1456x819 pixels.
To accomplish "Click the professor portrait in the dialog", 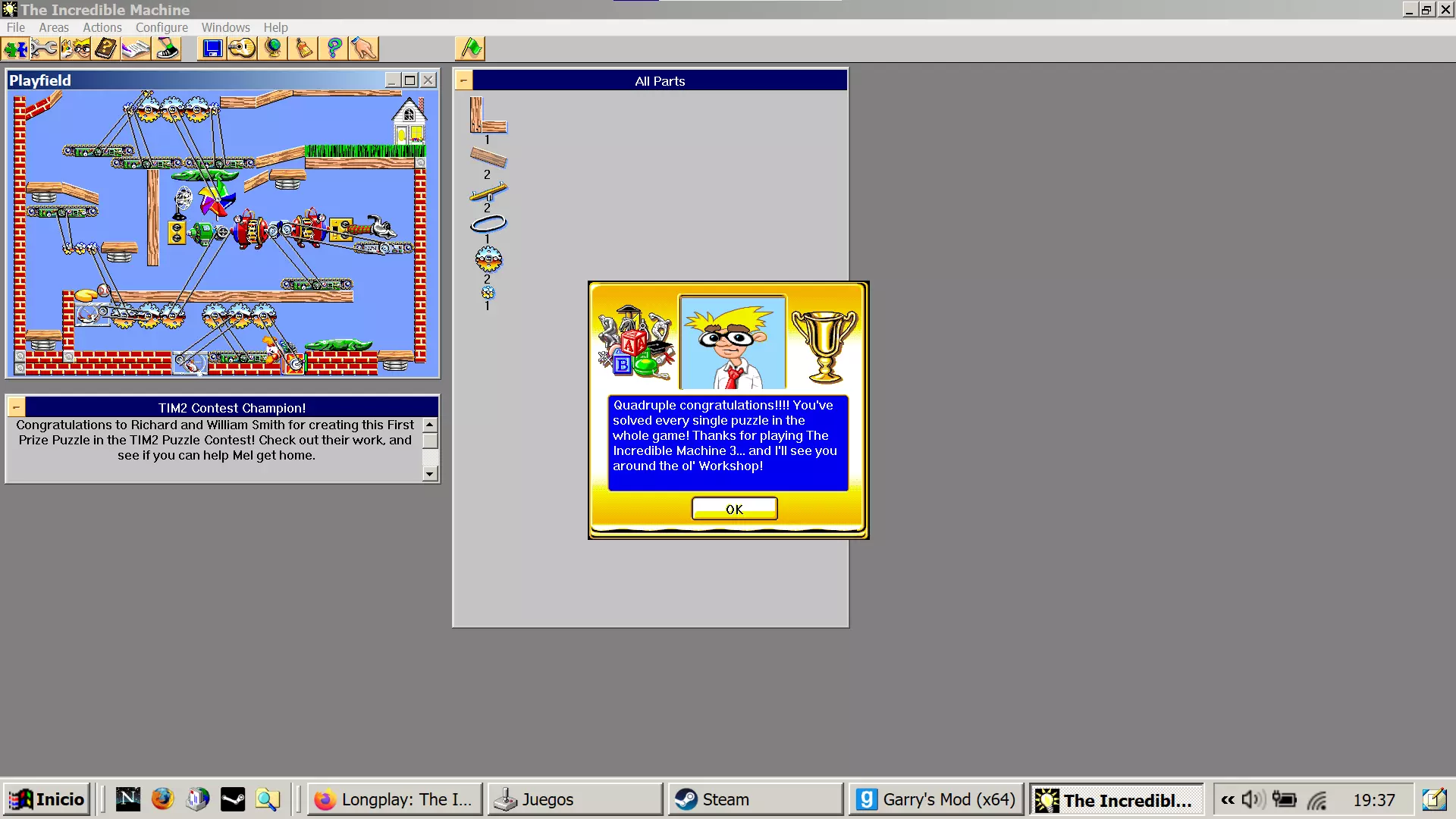I will coord(733,343).
